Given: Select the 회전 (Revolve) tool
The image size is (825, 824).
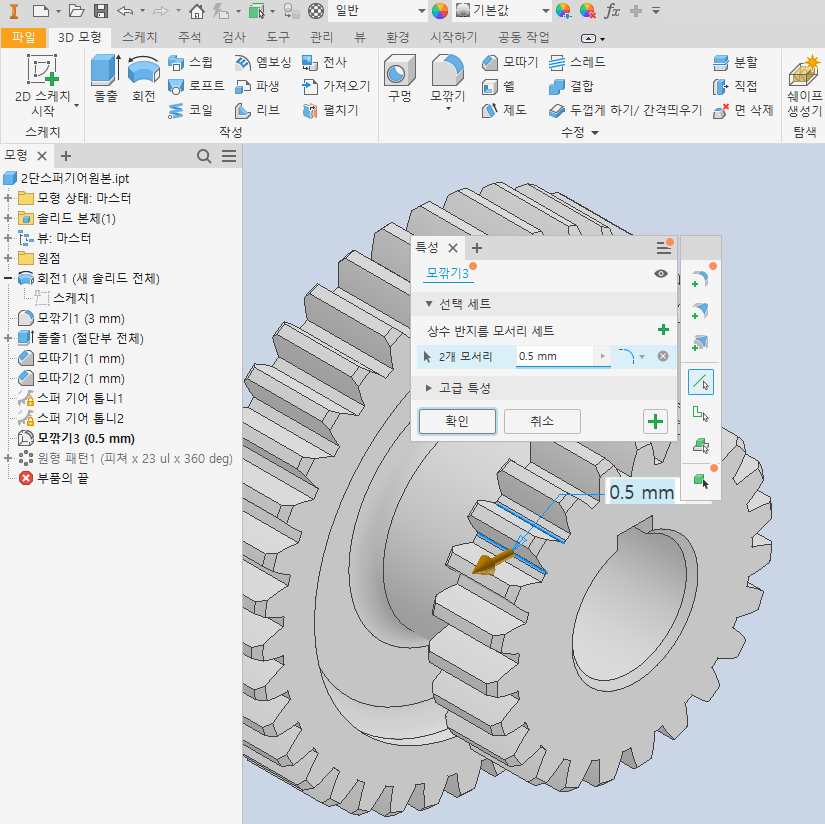Looking at the screenshot, I should click(x=144, y=78).
